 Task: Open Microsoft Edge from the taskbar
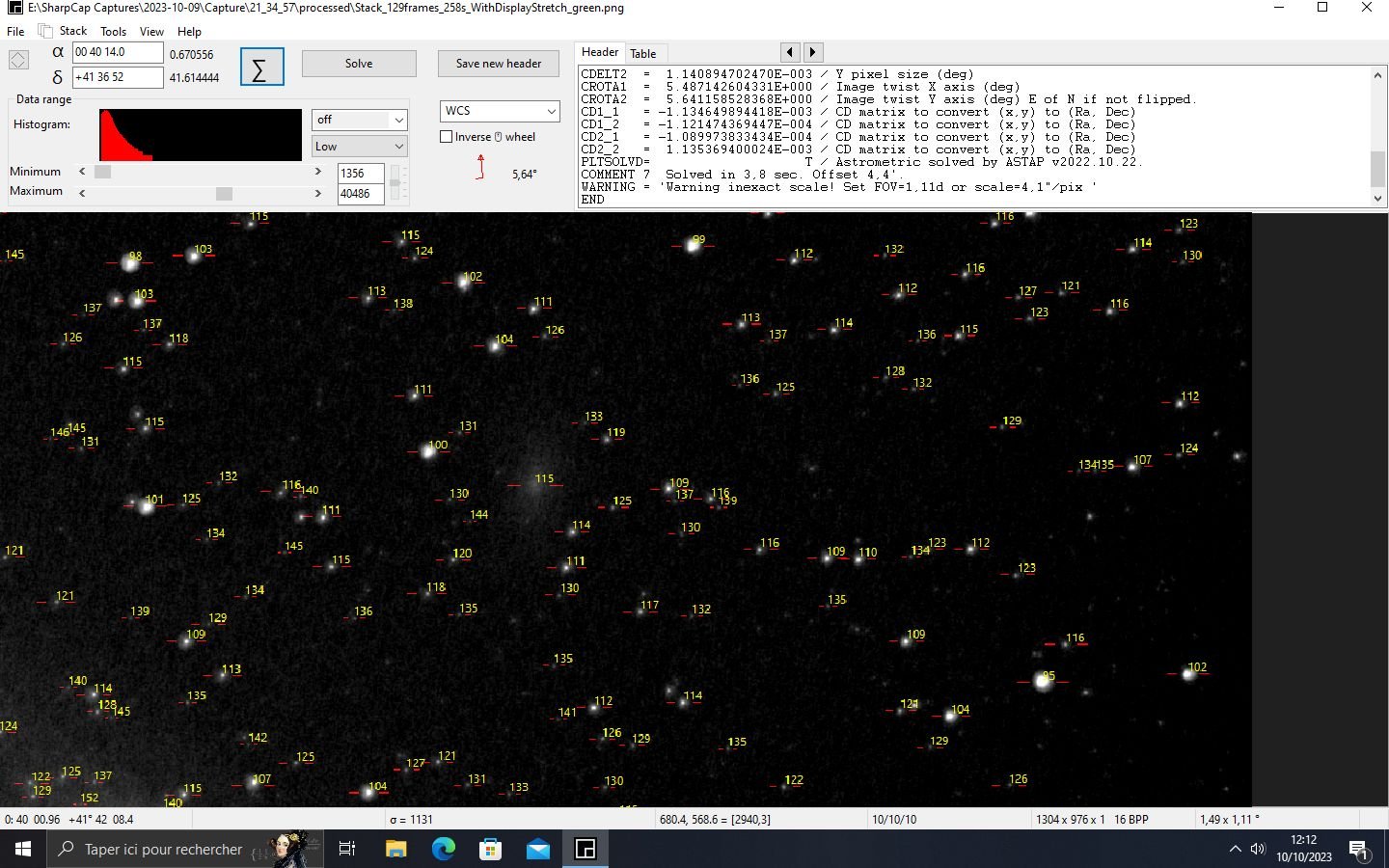(443, 849)
